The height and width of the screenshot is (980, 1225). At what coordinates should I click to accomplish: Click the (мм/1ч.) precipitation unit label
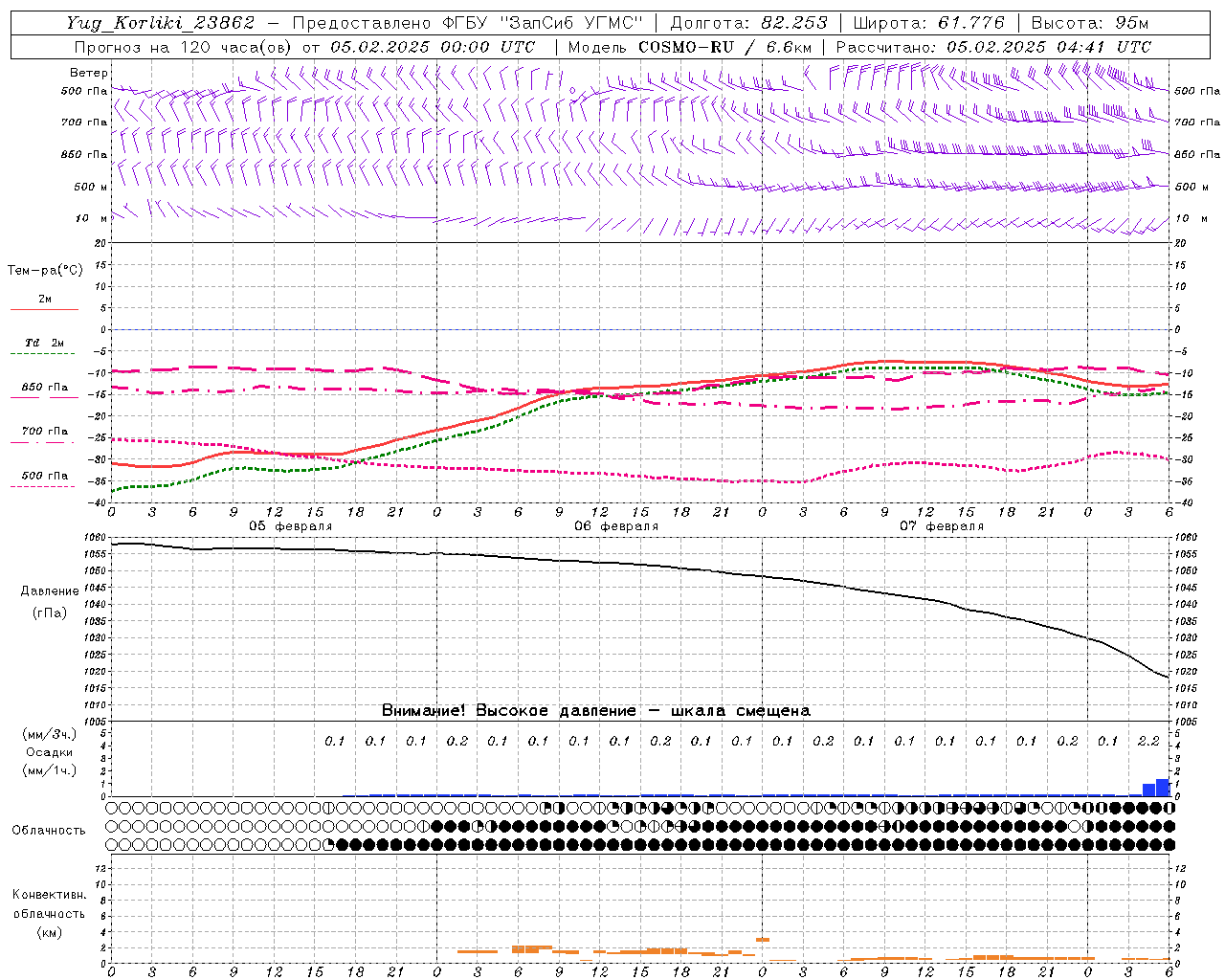(x=49, y=770)
